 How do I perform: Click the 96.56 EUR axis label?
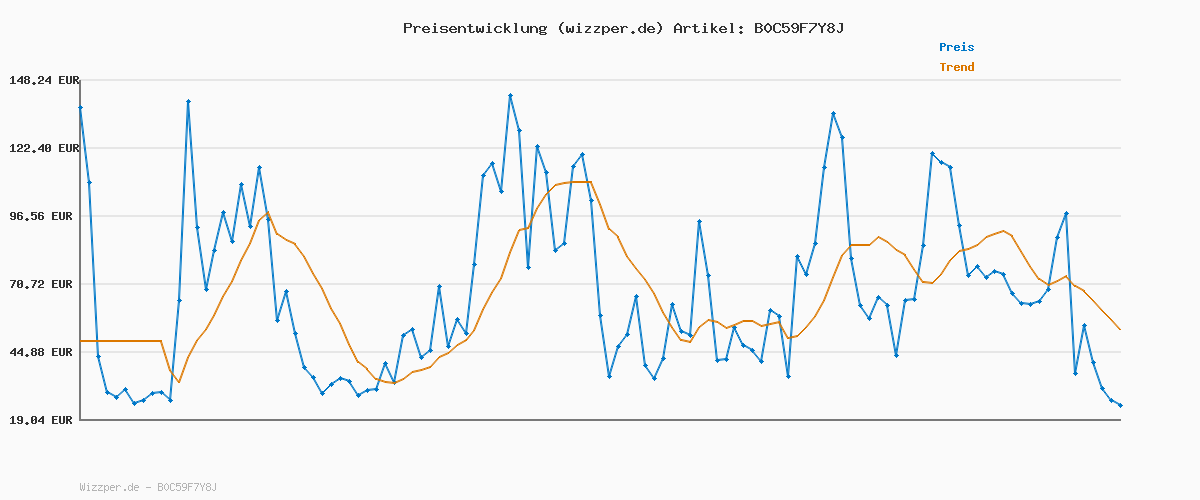43,216
